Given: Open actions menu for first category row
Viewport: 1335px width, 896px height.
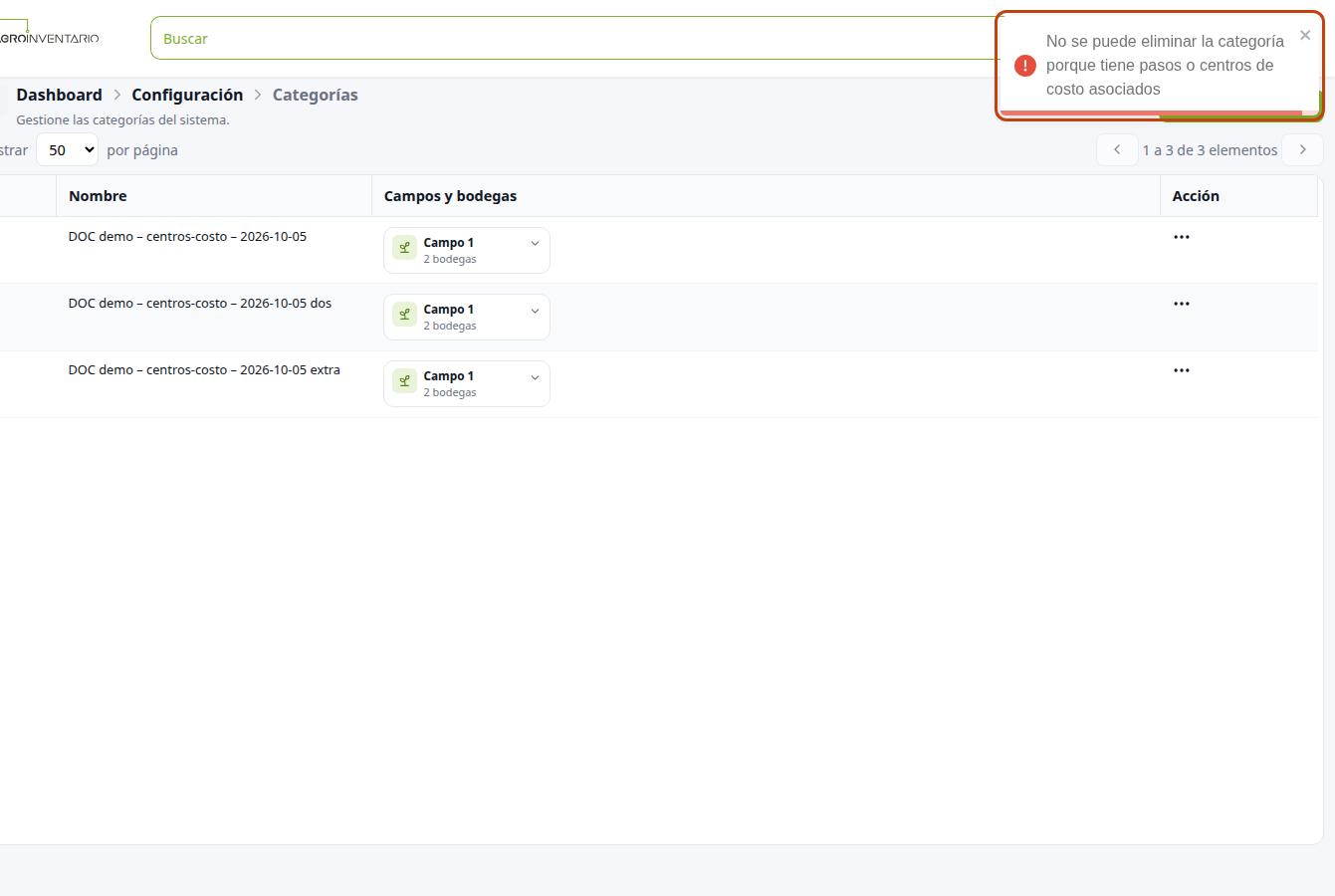Looking at the screenshot, I should click(x=1181, y=237).
